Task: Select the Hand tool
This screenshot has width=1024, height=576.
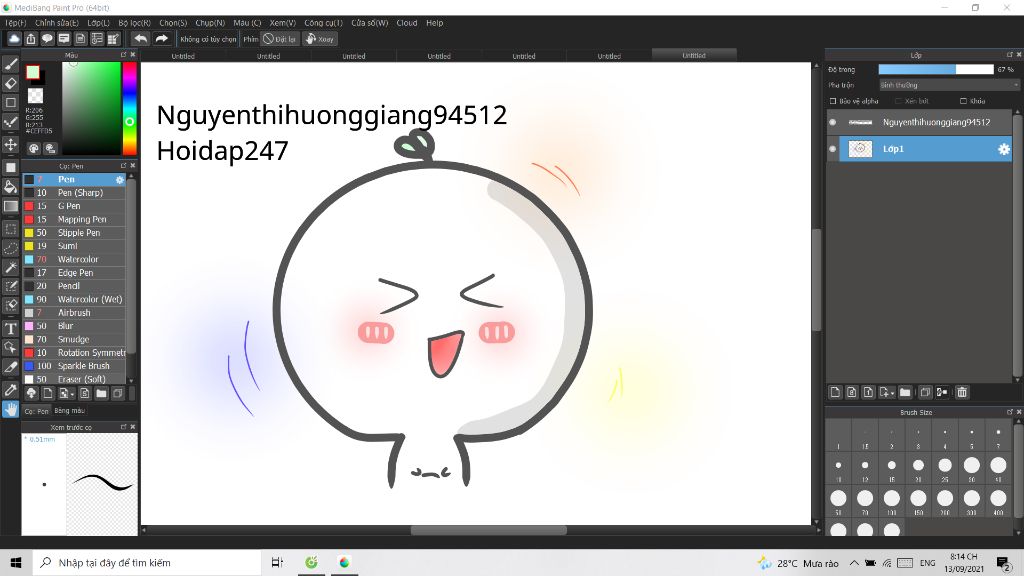Action: pyautogui.click(x=10, y=409)
